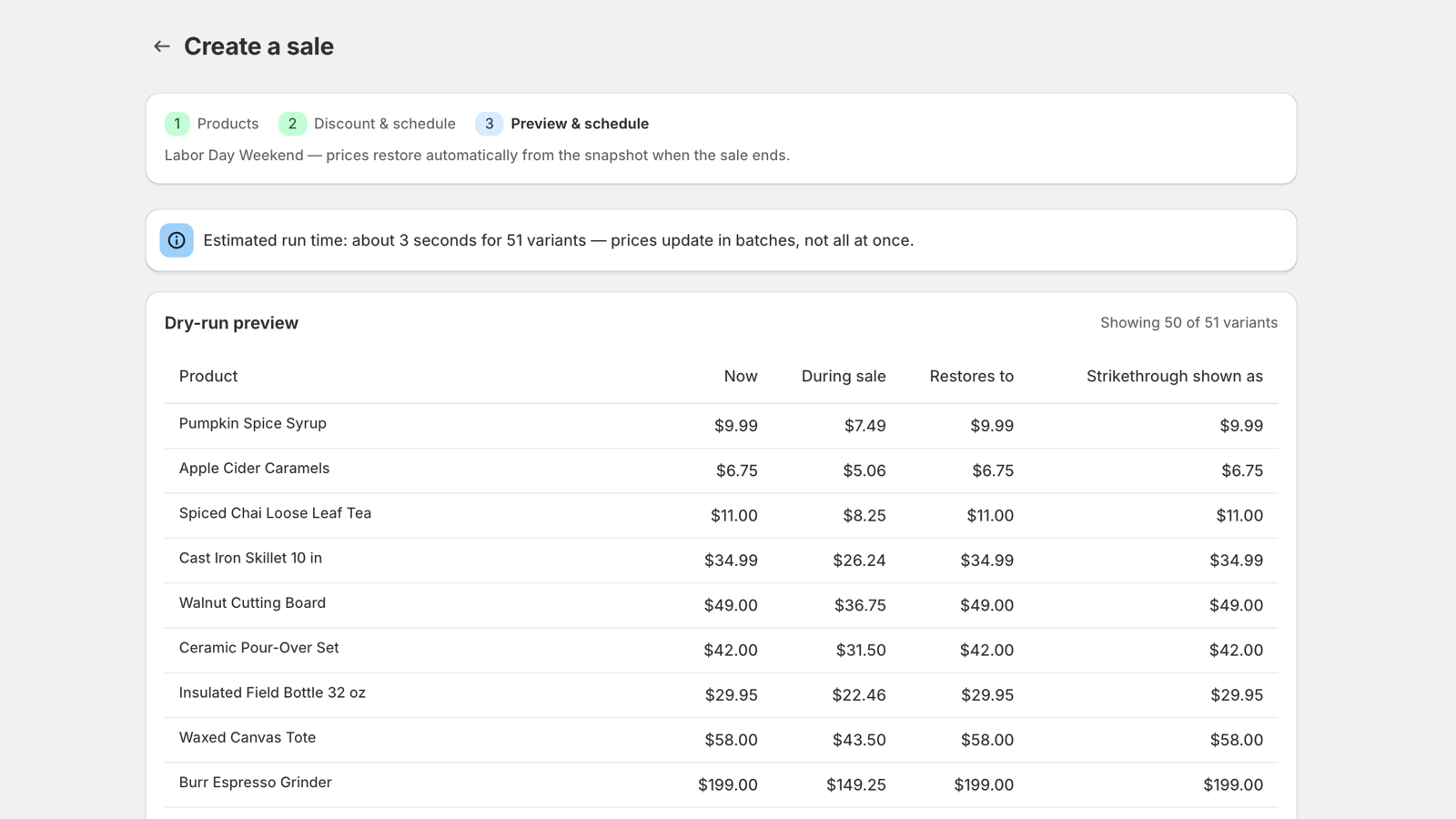Click the Showing 50 of 51 variants text
Viewport: 1456px width, 819px height.
(x=1188, y=323)
